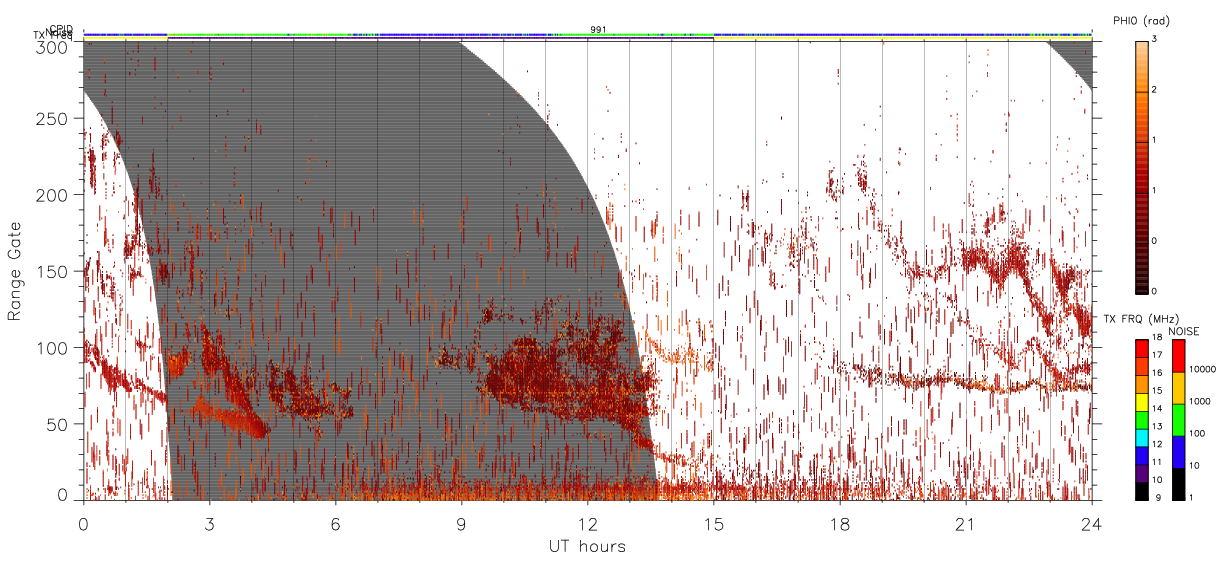Select the blue 11–12 MHz TX FRQ swatch
This screenshot has width=1228, height=567.
(1141, 456)
